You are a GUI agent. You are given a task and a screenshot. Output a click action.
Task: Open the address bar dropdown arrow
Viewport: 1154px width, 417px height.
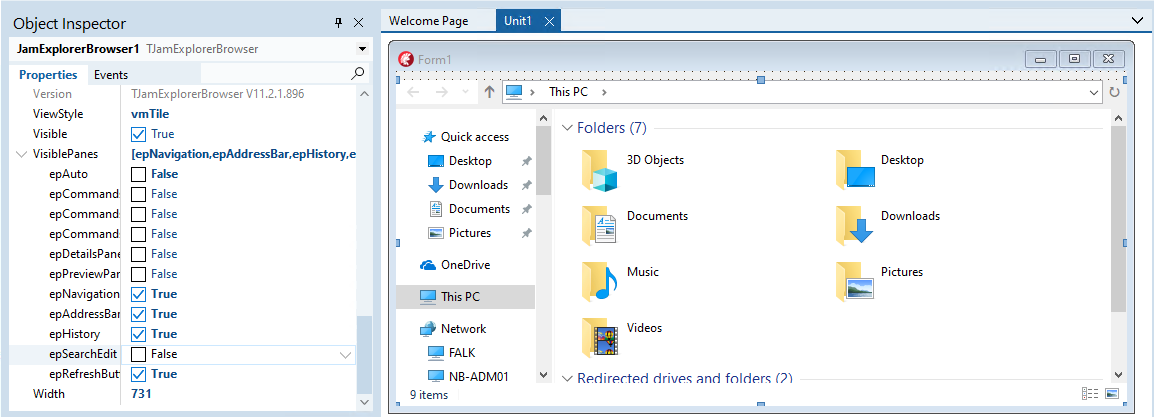tap(1094, 93)
